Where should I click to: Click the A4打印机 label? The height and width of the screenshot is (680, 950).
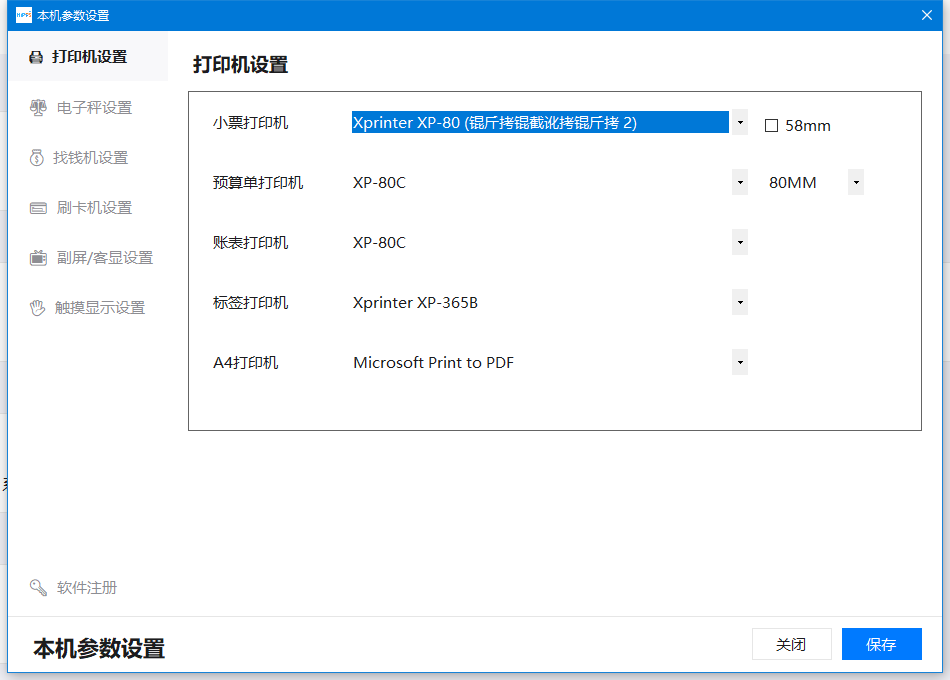[x=245, y=362]
